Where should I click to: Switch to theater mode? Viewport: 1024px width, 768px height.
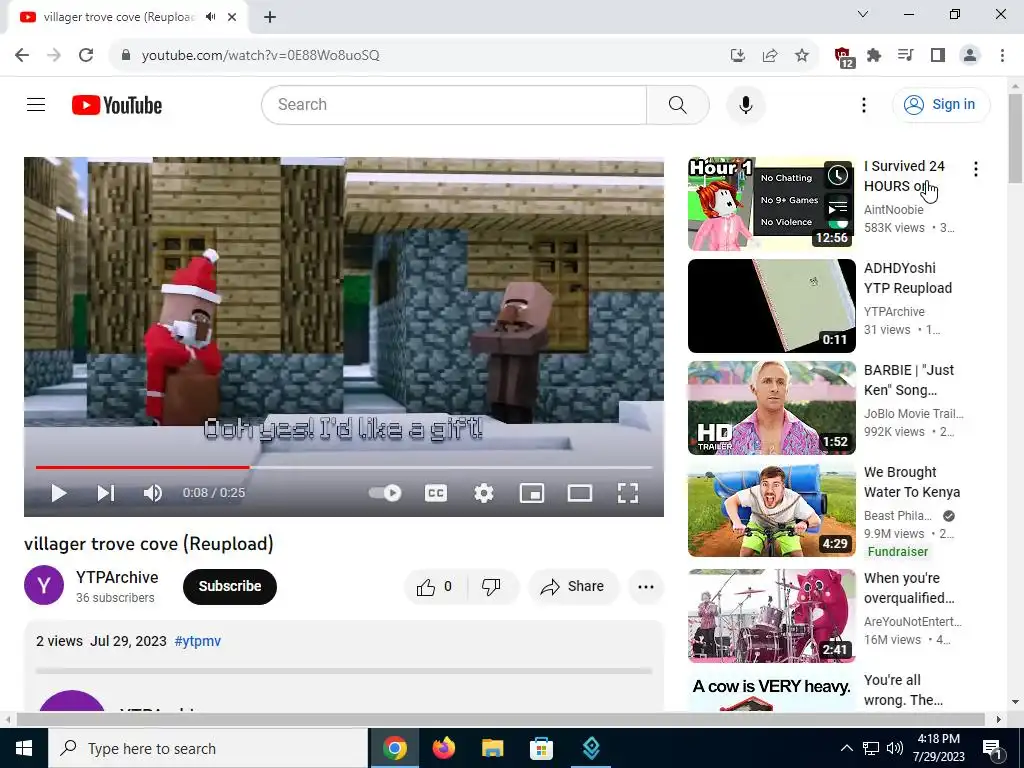580,493
